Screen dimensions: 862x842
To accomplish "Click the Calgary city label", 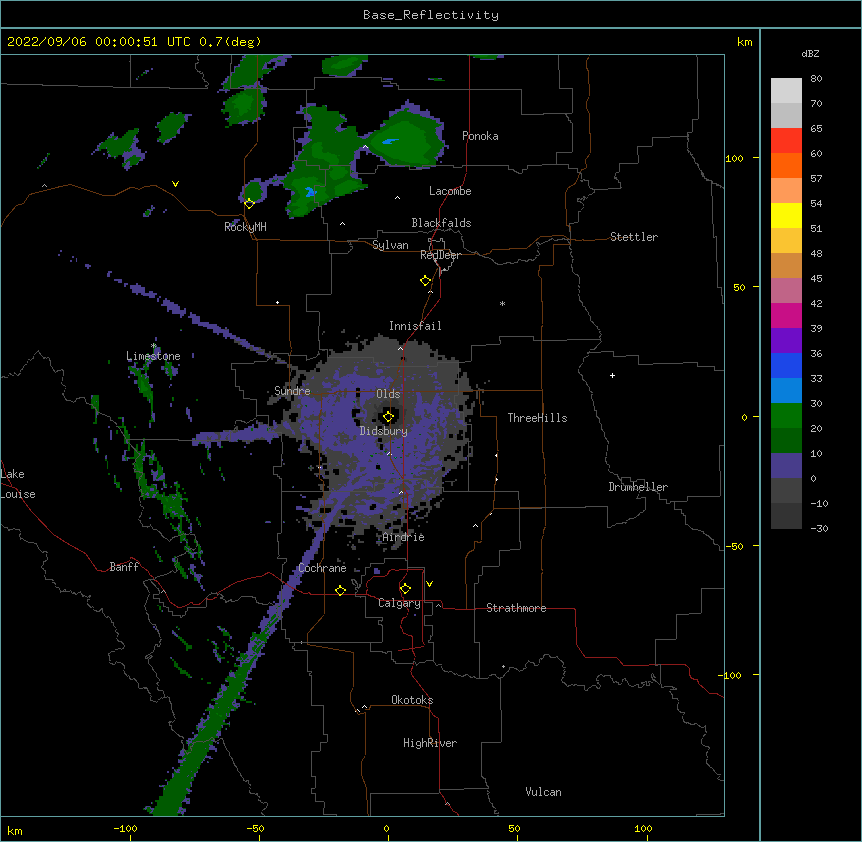I will click(x=399, y=603).
